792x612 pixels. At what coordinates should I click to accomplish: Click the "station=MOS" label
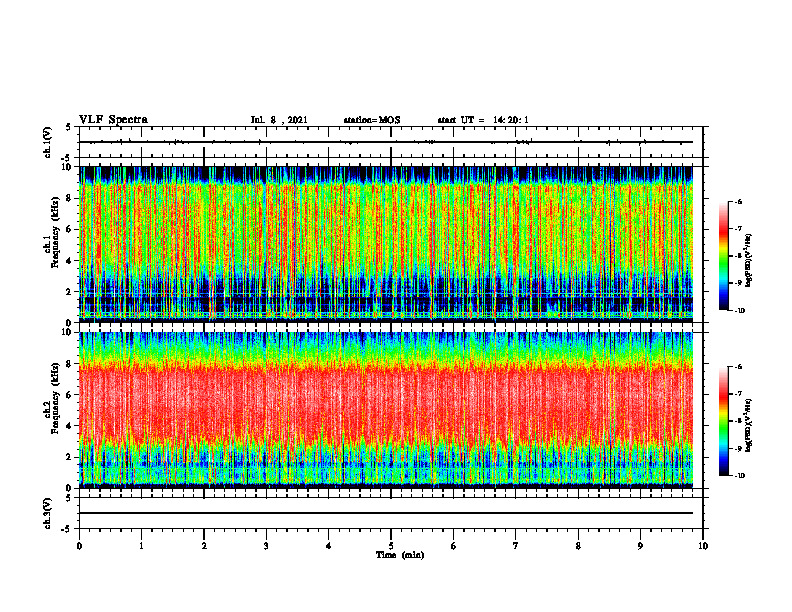pos(372,120)
